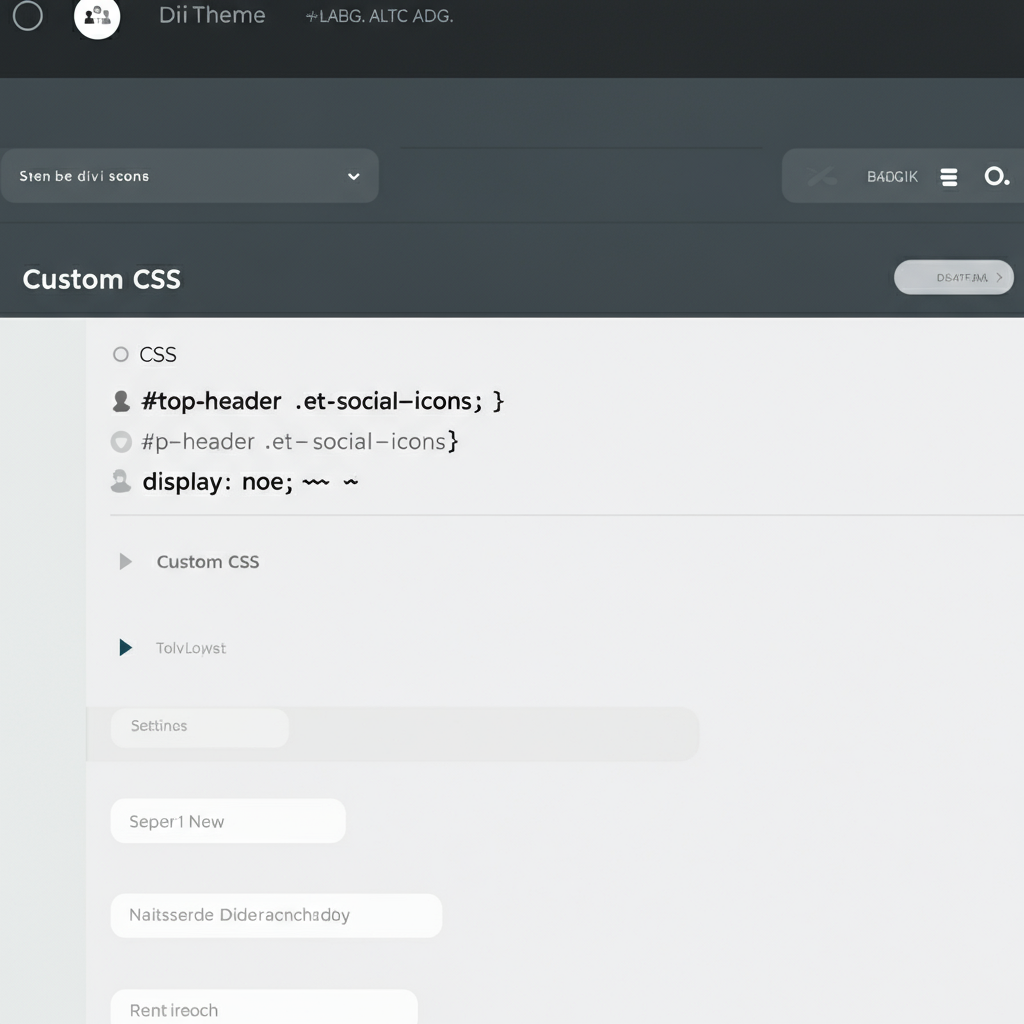This screenshot has height=1024, width=1024.
Task: Click the Custom CSS header title
Action: [x=102, y=280]
